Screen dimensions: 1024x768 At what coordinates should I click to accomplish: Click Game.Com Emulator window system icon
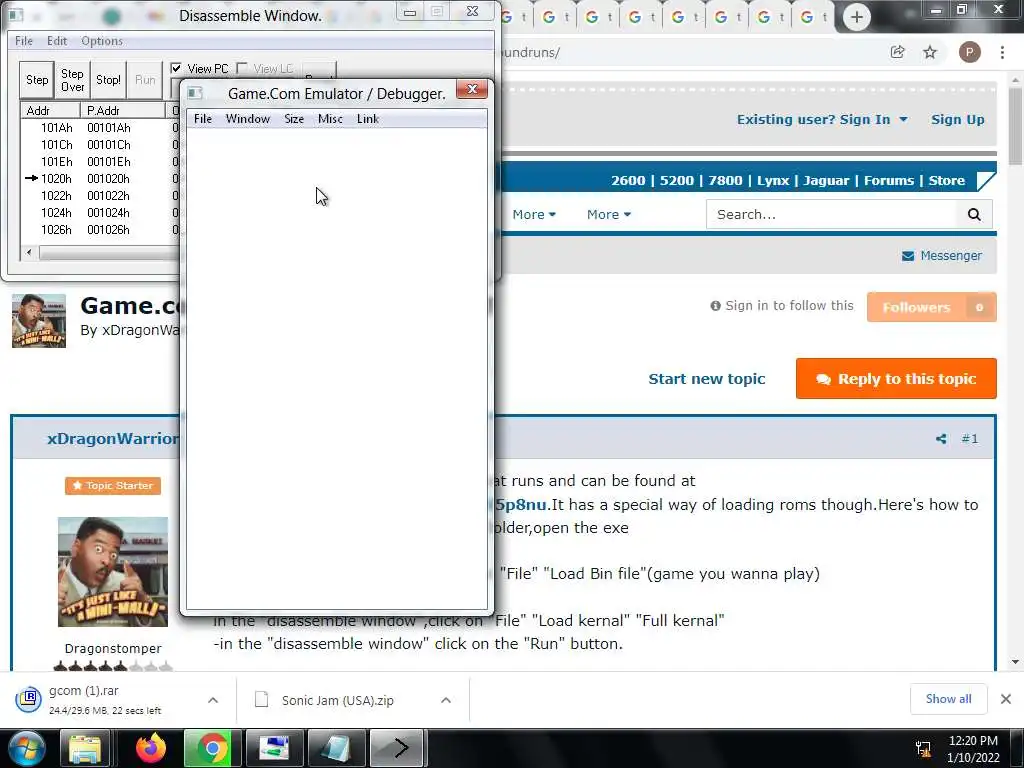point(195,93)
